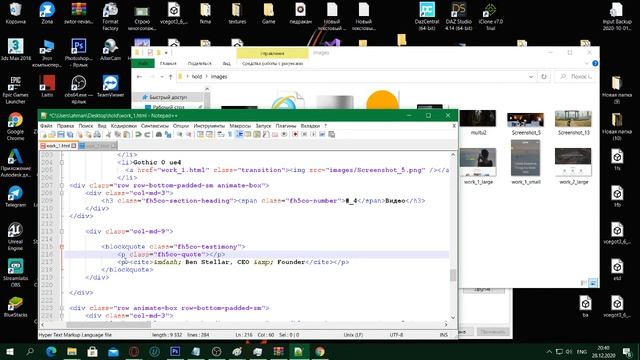The width and height of the screenshot is (640, 360).
Task: Click the Save recorded macro icon
Action: [x=331, y=134]
